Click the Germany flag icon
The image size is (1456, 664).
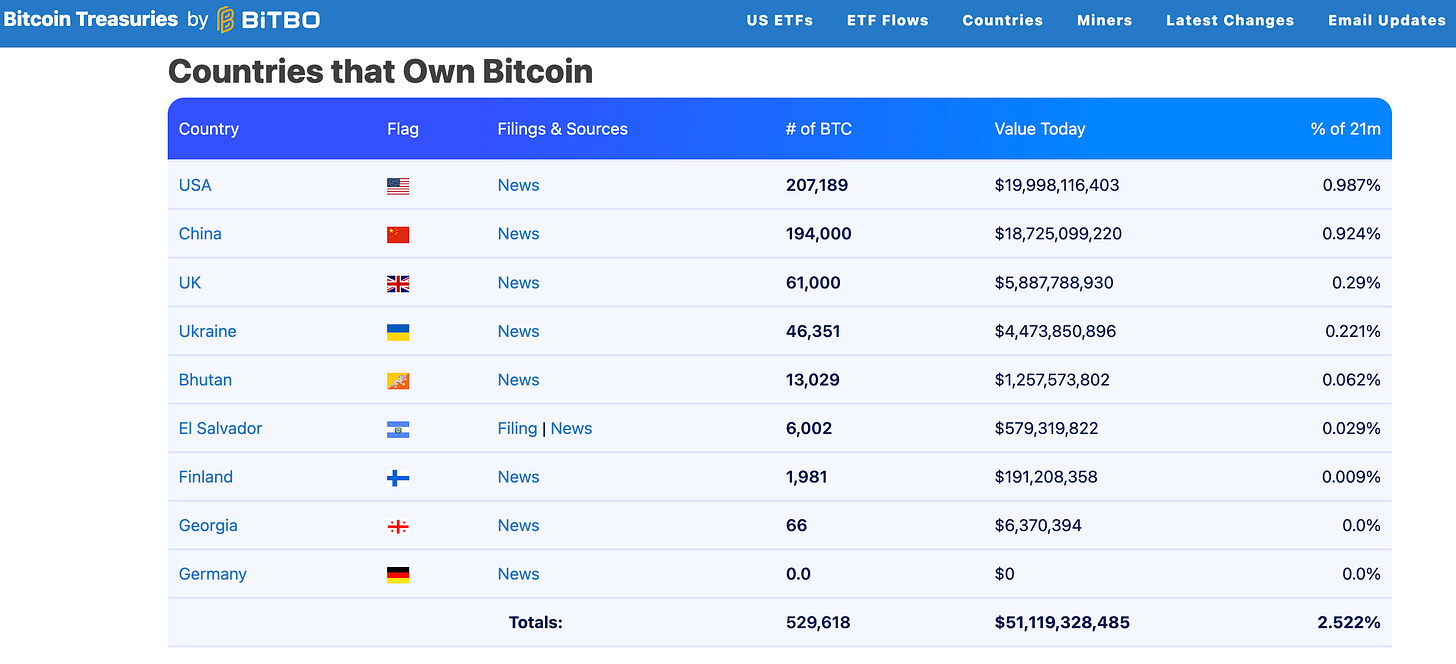pyautogui.click(x=398, y=575)
